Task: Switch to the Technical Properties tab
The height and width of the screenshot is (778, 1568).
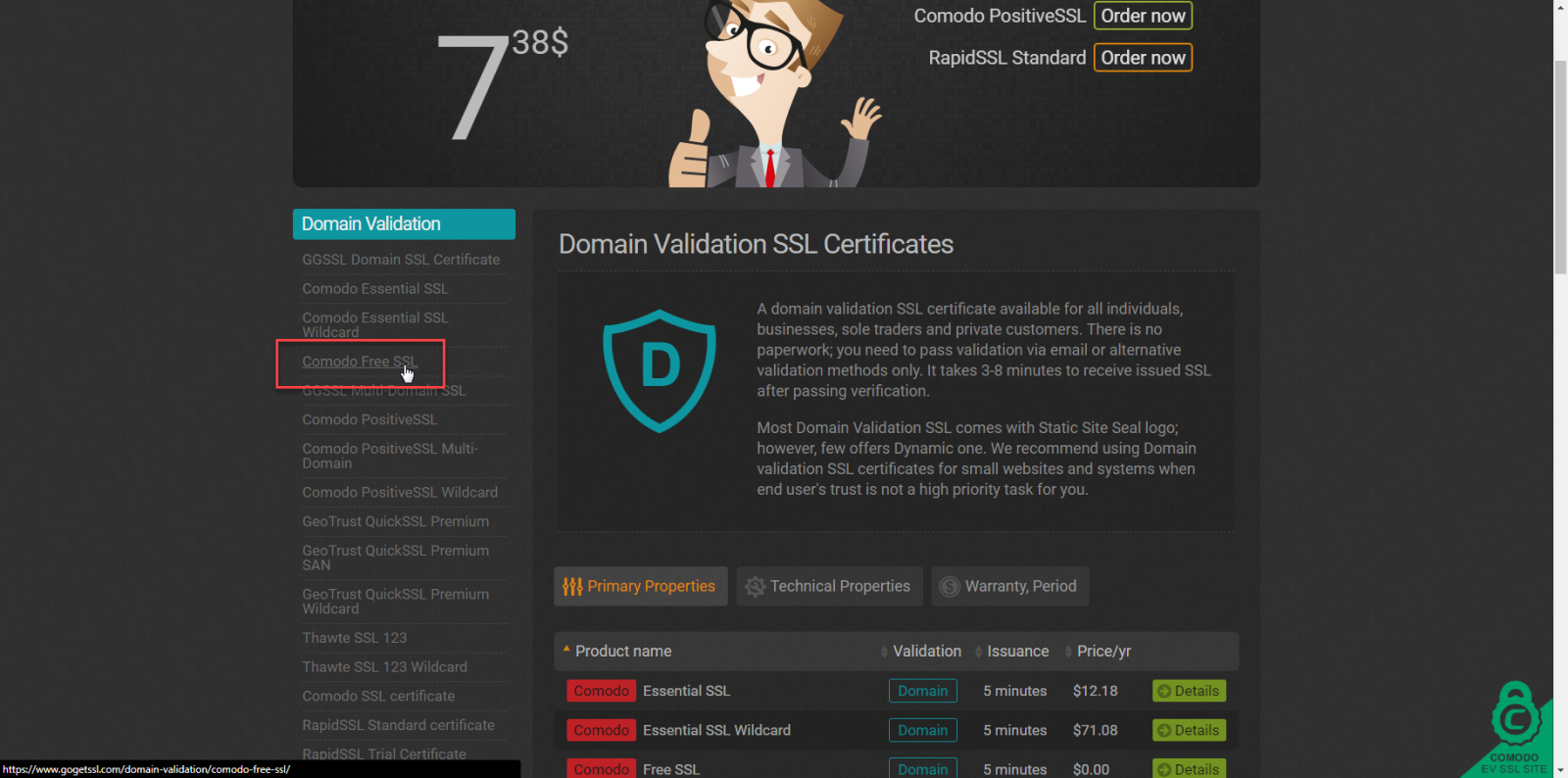Action: [x=829, y=586]
